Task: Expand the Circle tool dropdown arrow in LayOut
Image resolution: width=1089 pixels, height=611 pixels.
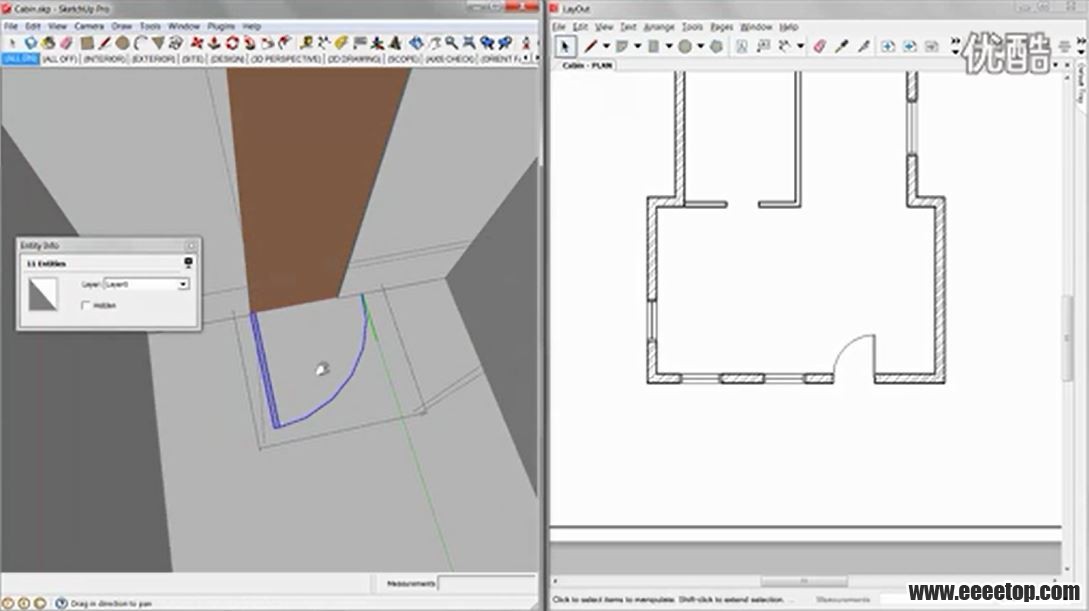Action: point(700,46)
